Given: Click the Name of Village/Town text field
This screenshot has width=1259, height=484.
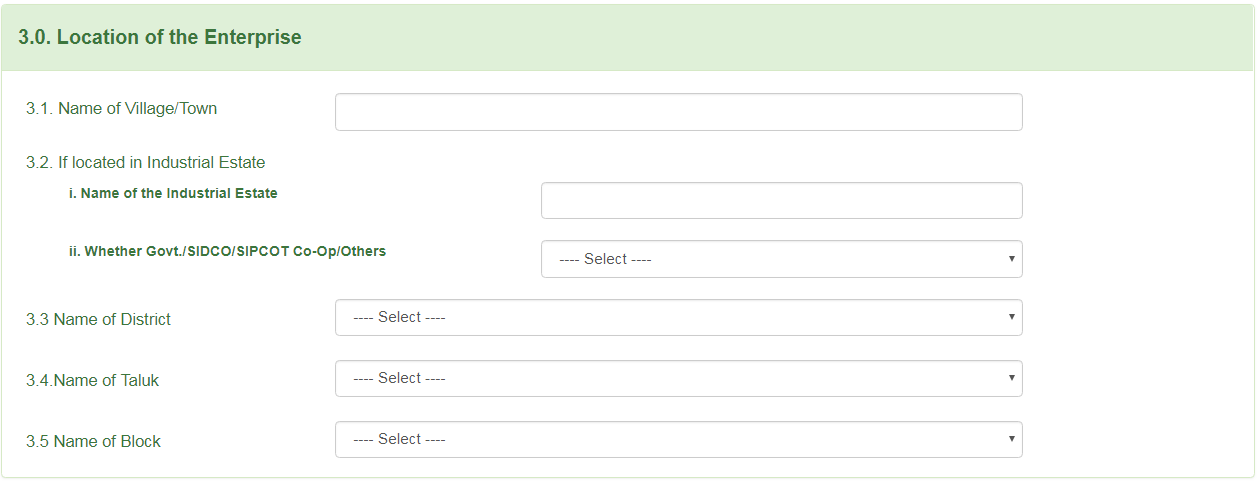Looking at the screenshot, I should pos(678,112).
